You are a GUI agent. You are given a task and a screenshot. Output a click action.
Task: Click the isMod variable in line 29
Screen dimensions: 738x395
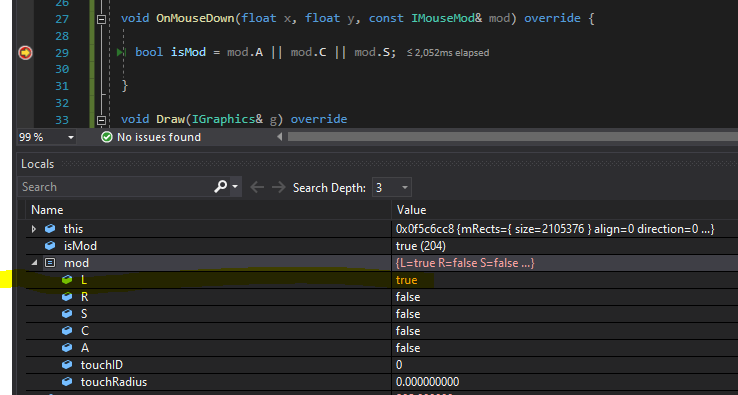point(188,52)
